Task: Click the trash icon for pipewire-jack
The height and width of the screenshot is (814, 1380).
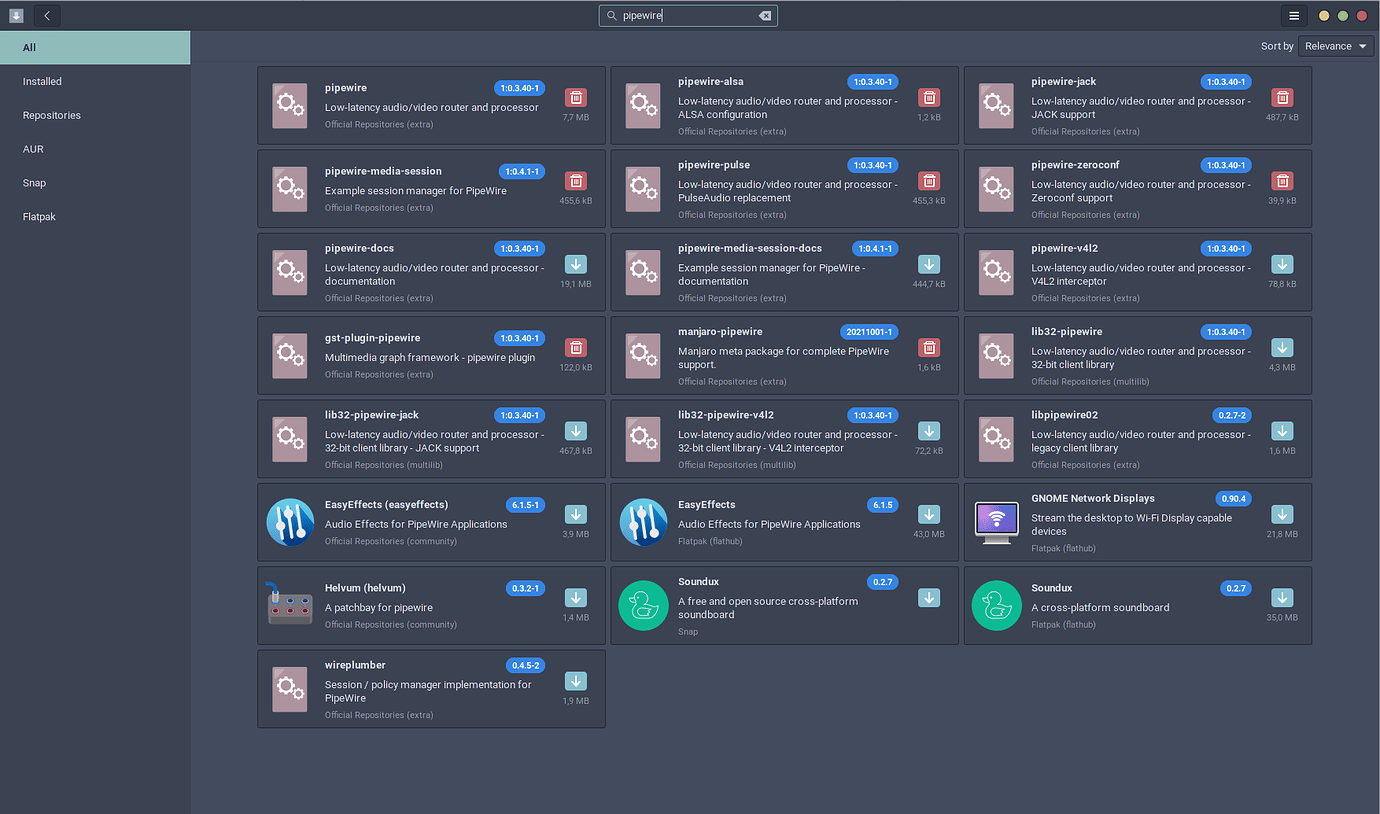Action: click(1282, 97)
